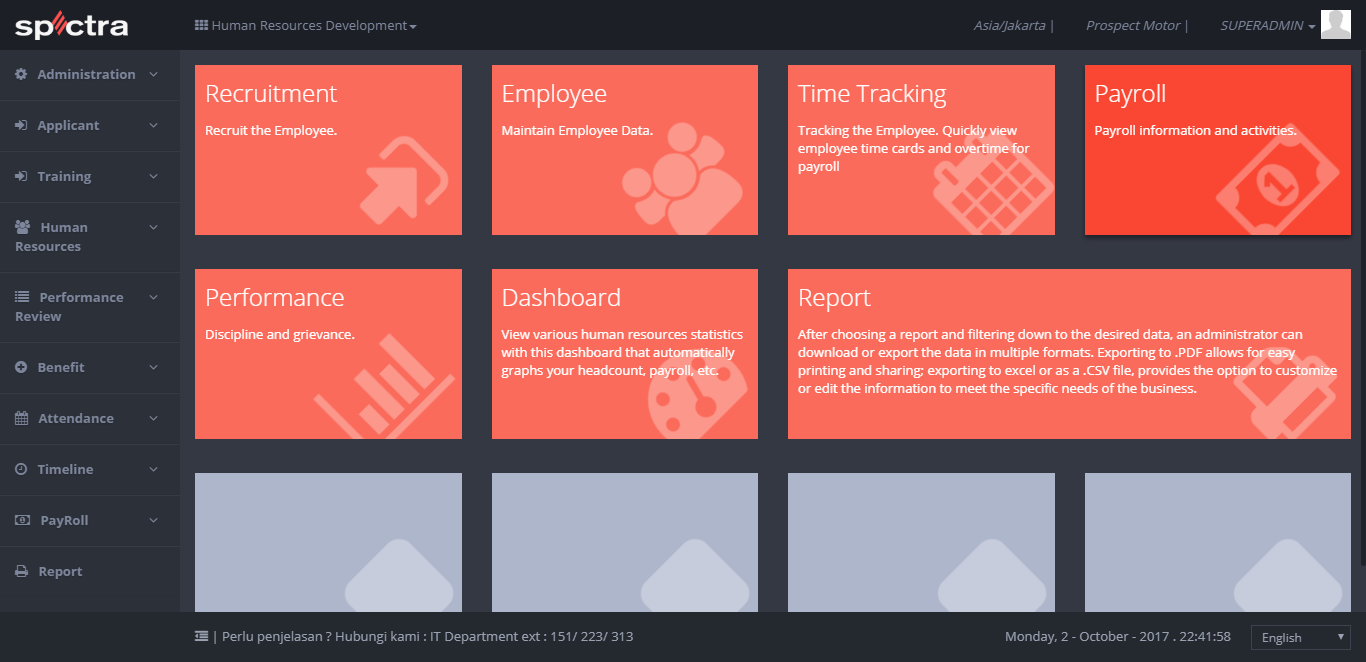Screen dimensions: 1366x662
Task: Expand the Administration menu chevron
Action: click(153, 74)
